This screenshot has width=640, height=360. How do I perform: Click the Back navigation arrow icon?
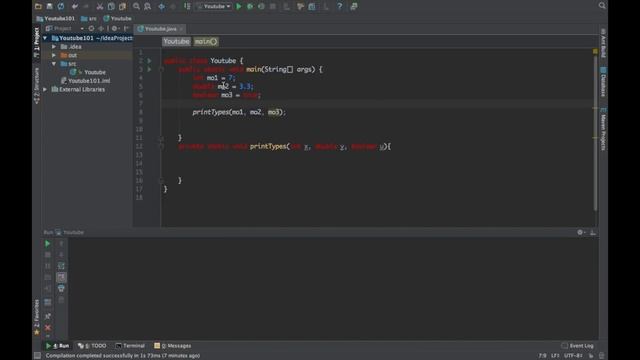coord(162,6)
